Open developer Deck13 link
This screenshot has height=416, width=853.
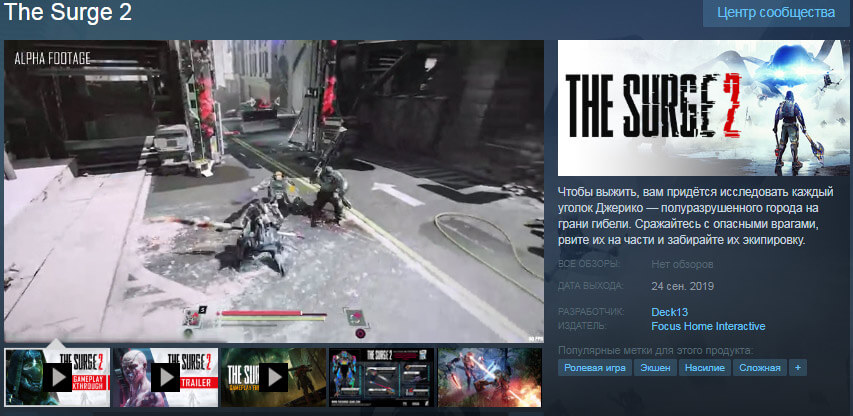(670, 312)
